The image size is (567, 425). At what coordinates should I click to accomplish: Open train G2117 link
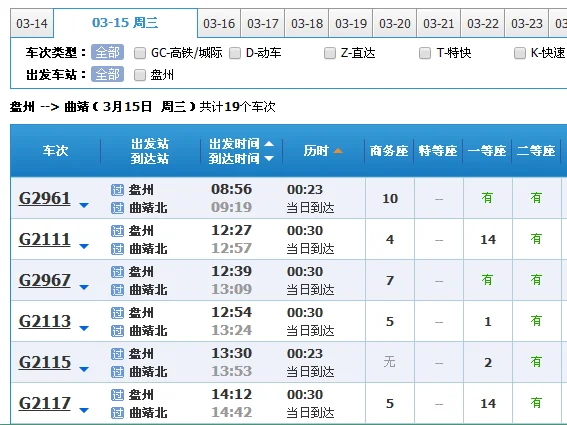(44, 403)
